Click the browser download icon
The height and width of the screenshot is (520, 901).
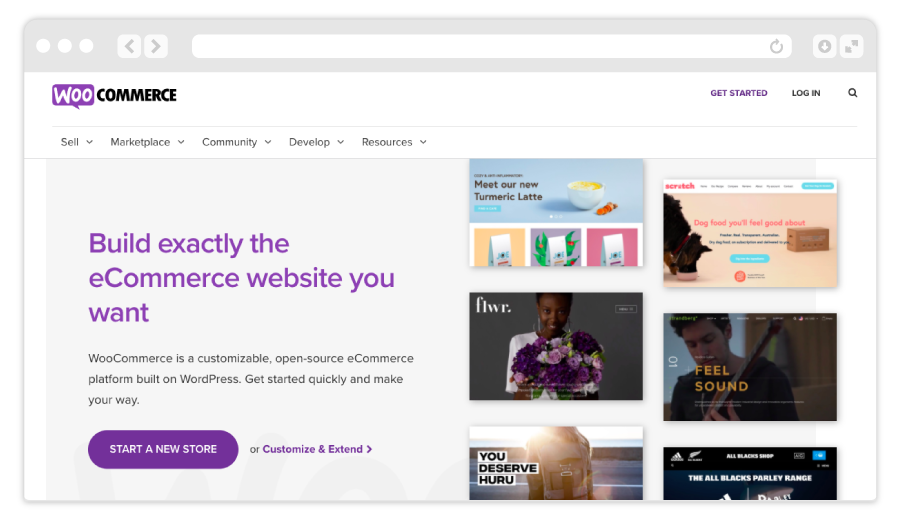tap(824, 46)
